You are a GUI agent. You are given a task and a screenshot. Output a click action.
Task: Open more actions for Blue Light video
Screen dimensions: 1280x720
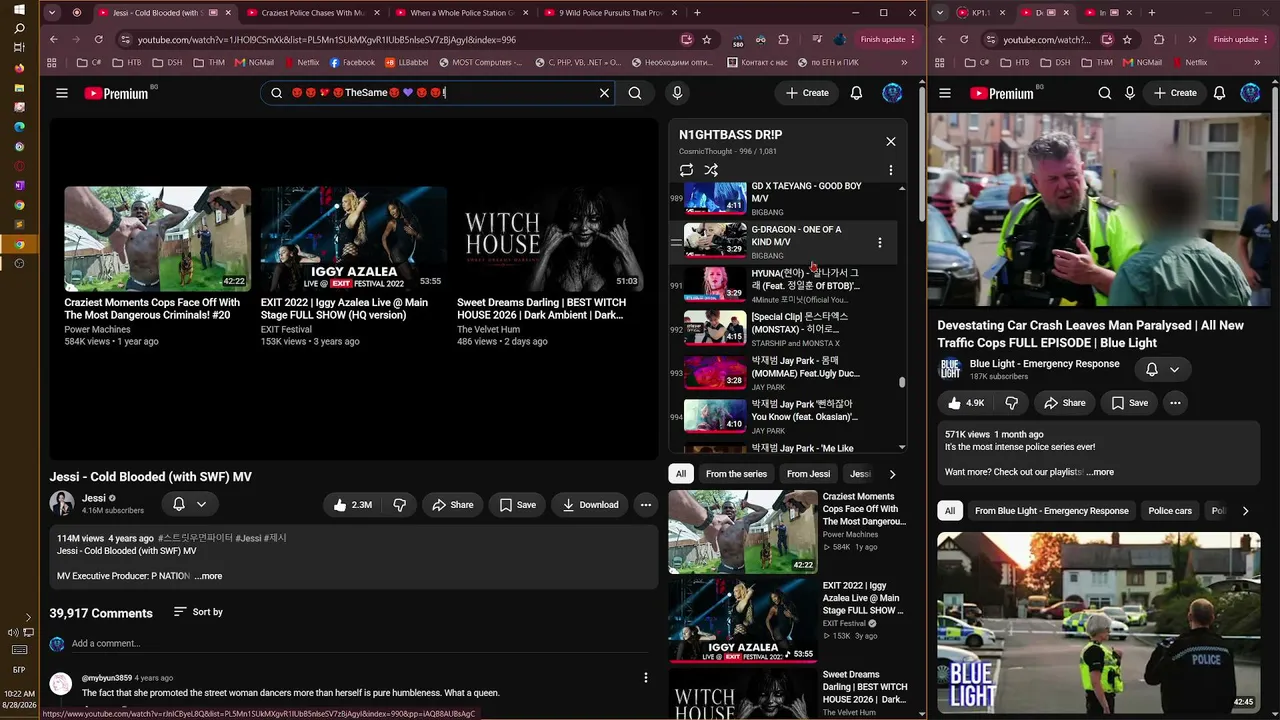coord(1175,403)
